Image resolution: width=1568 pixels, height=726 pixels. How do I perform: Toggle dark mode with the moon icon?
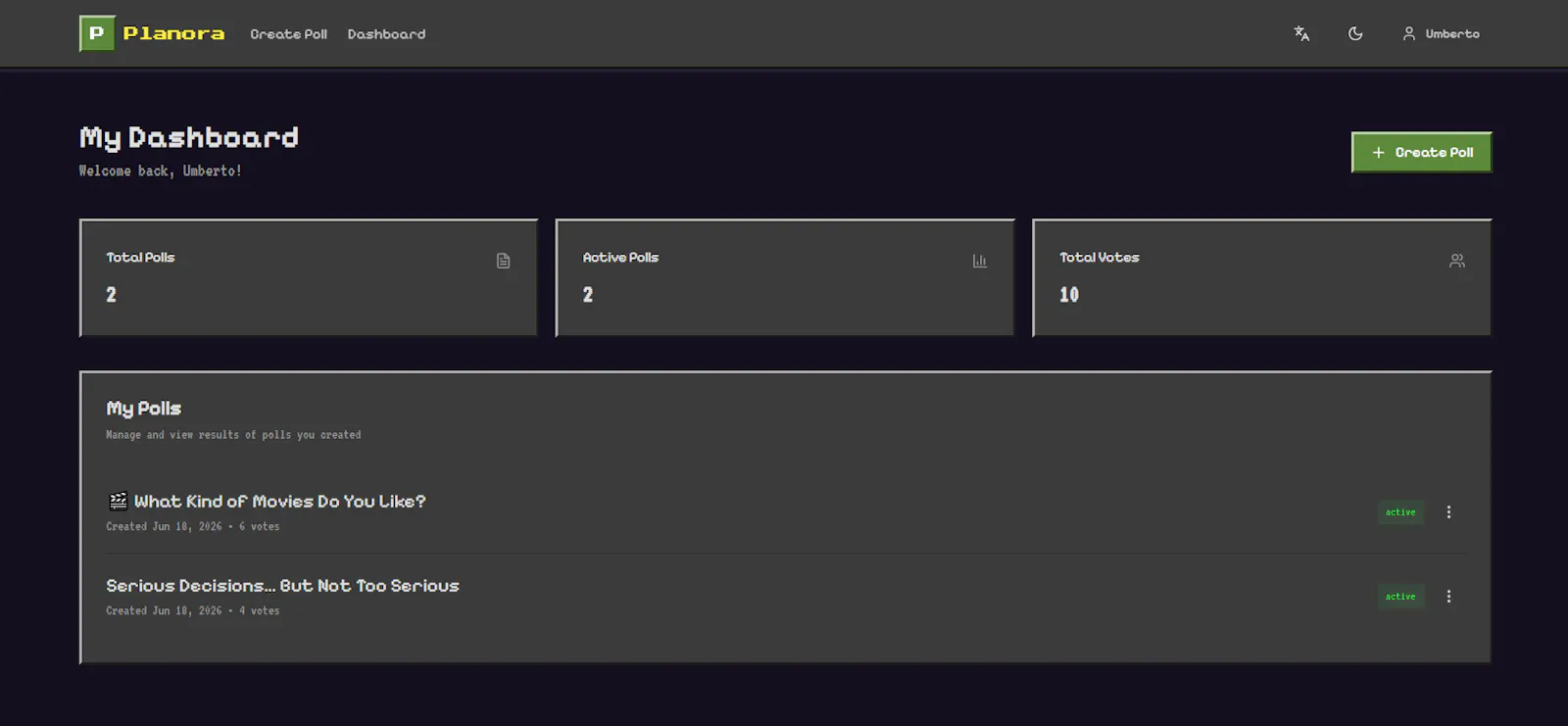(1355, 33)
